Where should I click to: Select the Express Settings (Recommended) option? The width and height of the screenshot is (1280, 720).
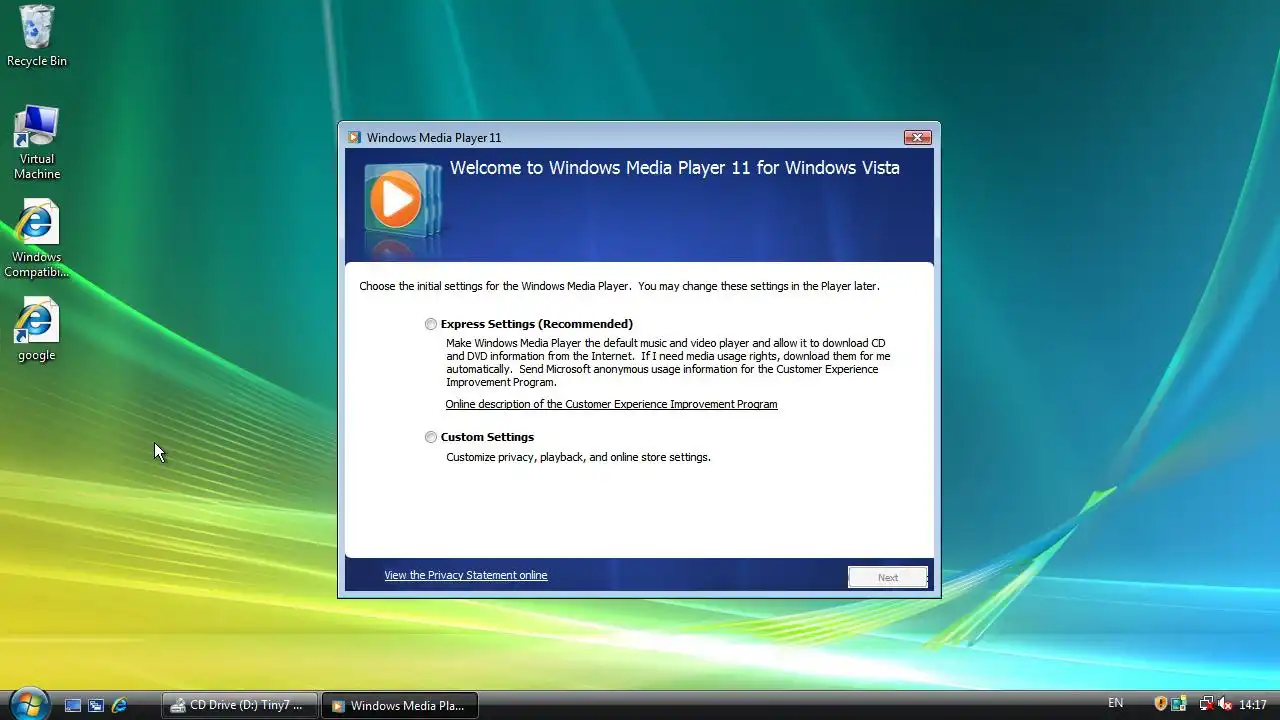[x=431, y=324]
